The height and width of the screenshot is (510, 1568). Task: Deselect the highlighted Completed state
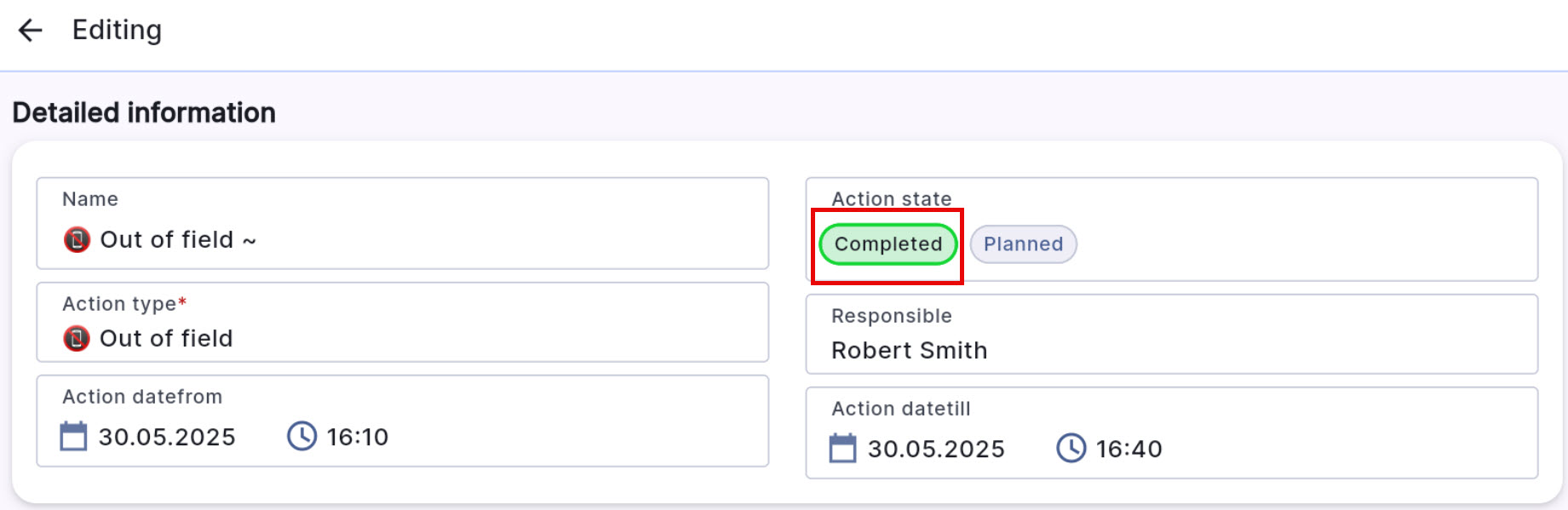coord(887,244)
